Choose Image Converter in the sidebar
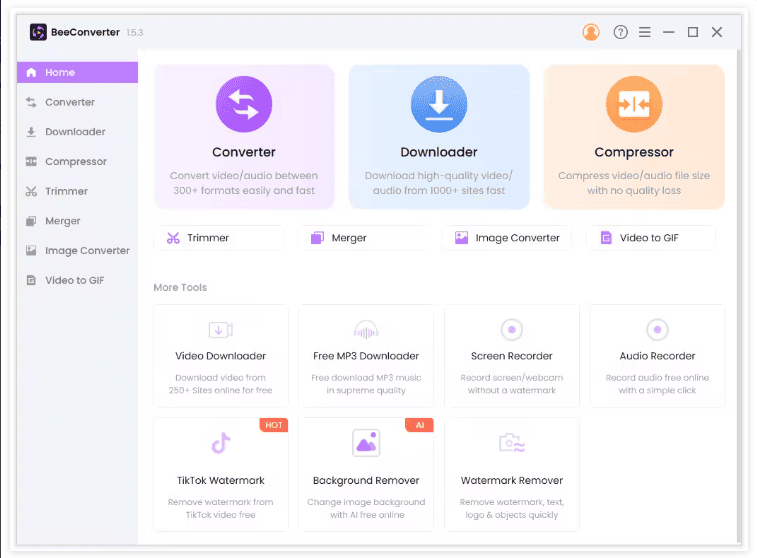Image resolution: width=757 pixels, height=558 pixels. coord(77,251)
